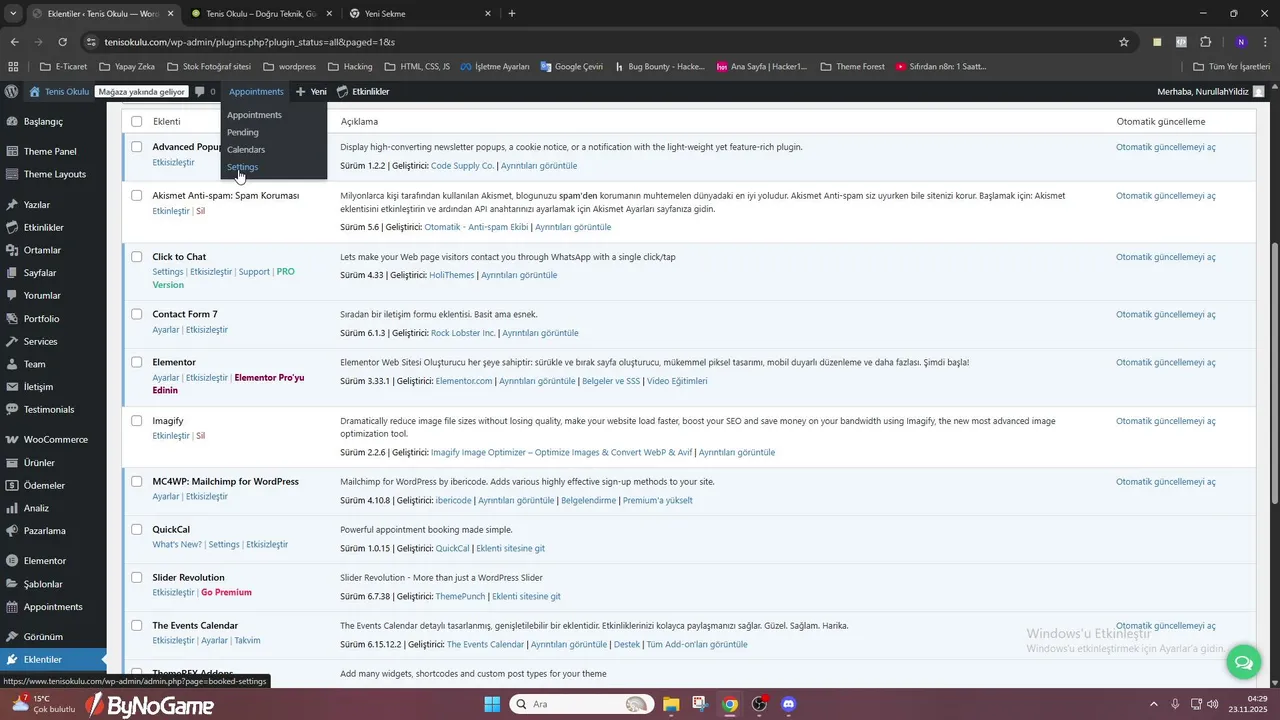Image resolution: width=1280 pixels, height=720 pixels.
Task: Check the MC4WP Mailchimp checkbox
Action: (x=137, y=481)
